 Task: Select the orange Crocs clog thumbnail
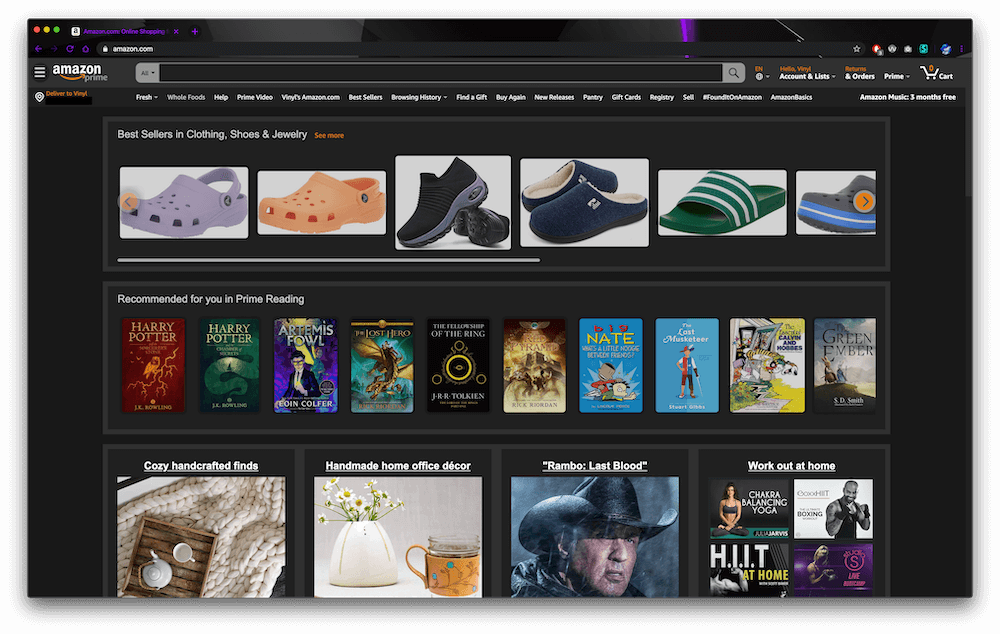pos(321,202)
